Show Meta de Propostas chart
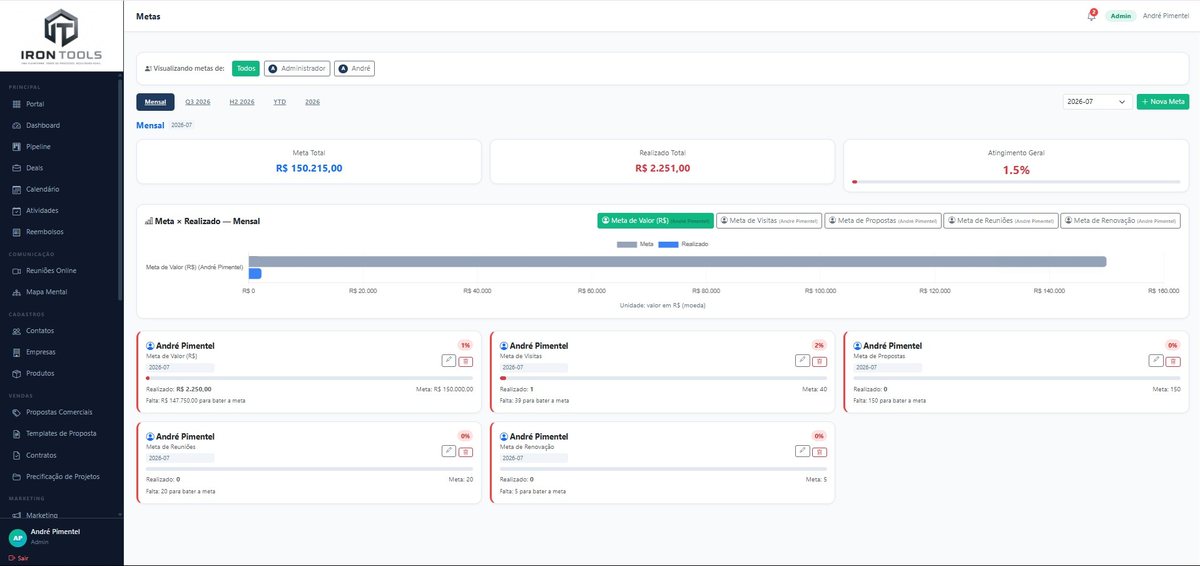This screenshot has height=566, width=1200. (x=883, y=220)
